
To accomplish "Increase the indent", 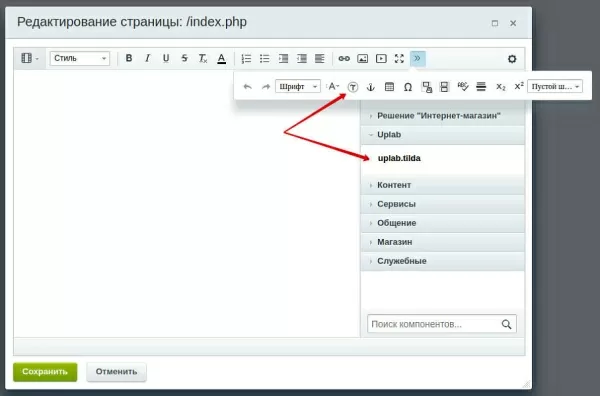I will [x=283, y=58].
